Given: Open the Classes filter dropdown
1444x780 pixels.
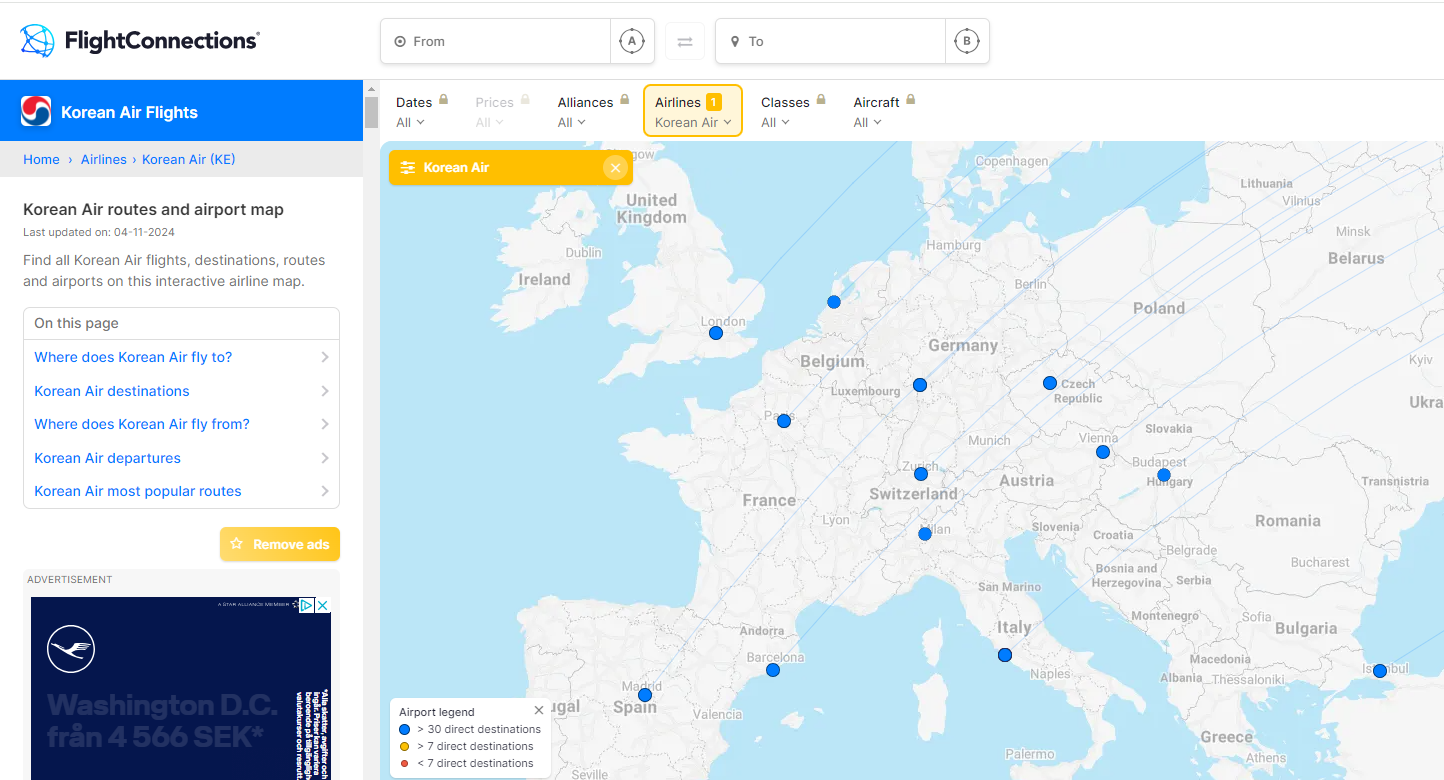Looking at the screenshot, I should pyautogui.click(x=784, y=112).
